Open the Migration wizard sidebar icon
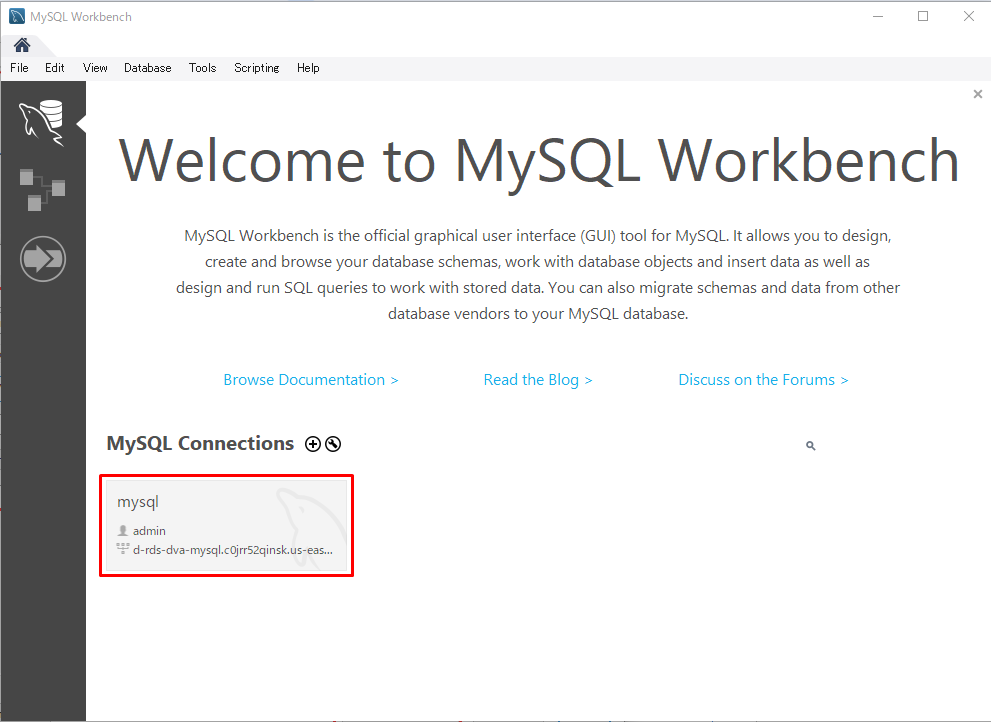Screen dimensions: 991x722 (x=42, y=260)
